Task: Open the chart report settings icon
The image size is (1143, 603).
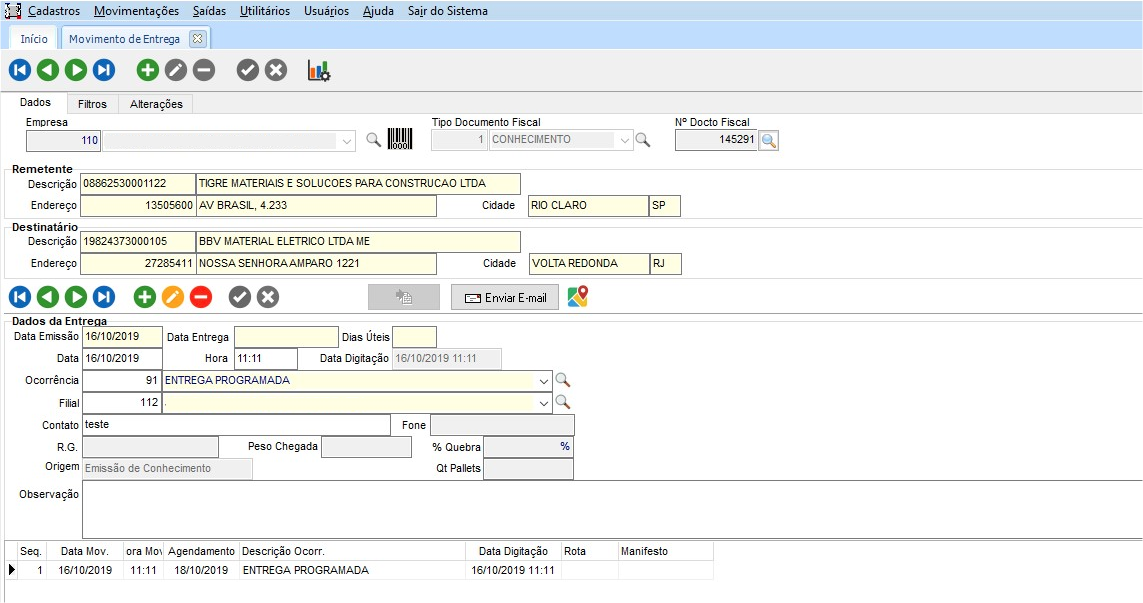Action: (x=319, y=70)
